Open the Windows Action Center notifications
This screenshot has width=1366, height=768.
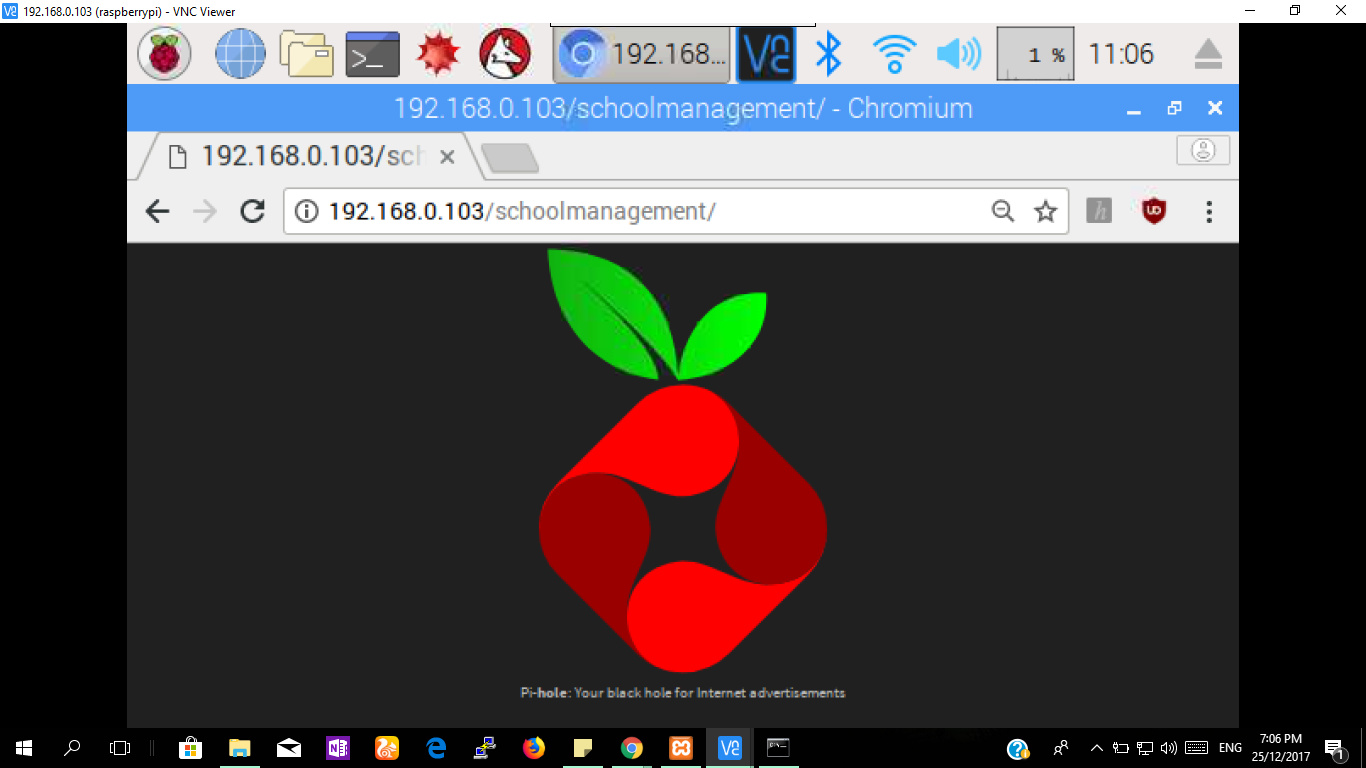(x=1334, y=747)
